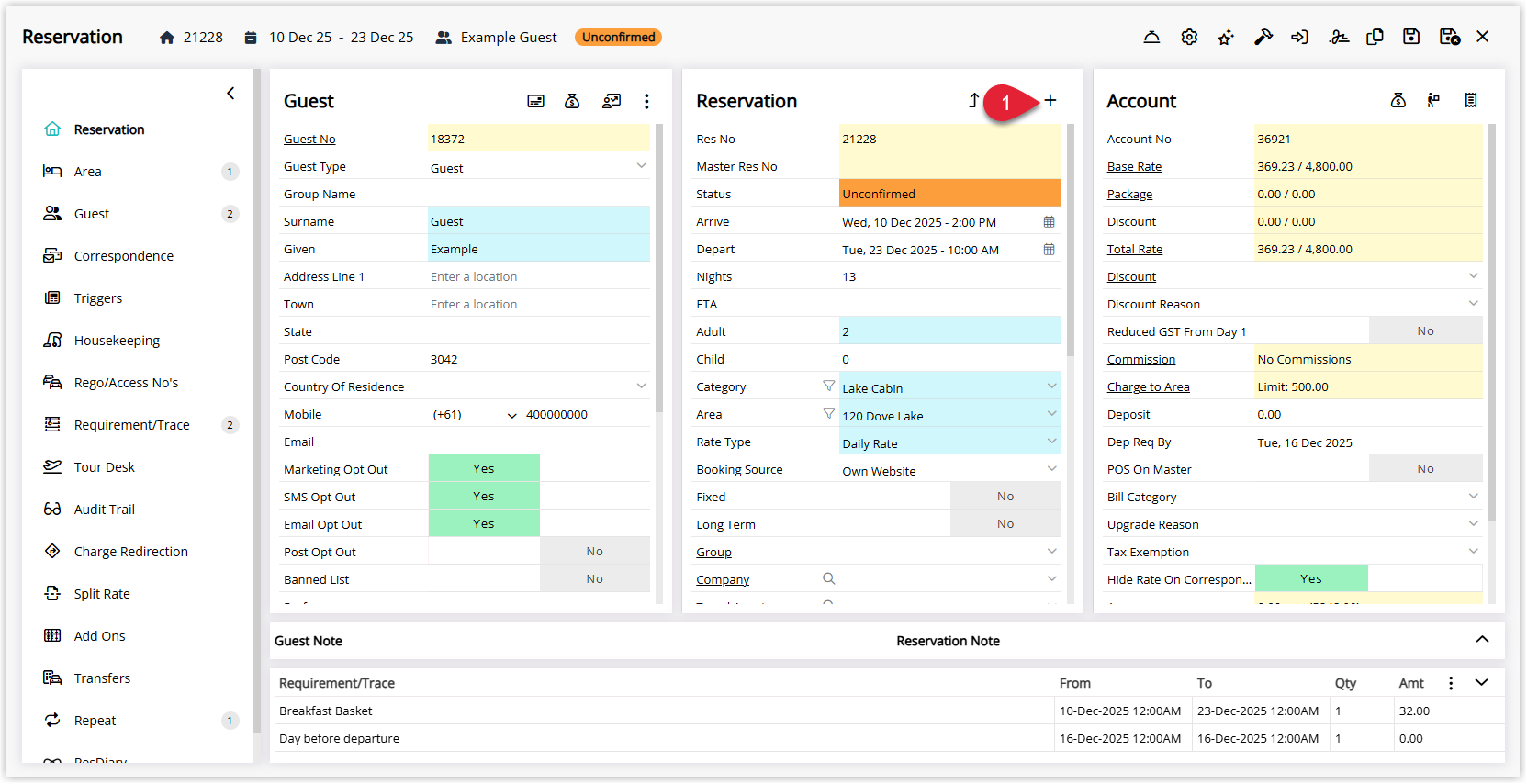
Task: Click the Company search magnifier icon
Action: coord(828,578)
